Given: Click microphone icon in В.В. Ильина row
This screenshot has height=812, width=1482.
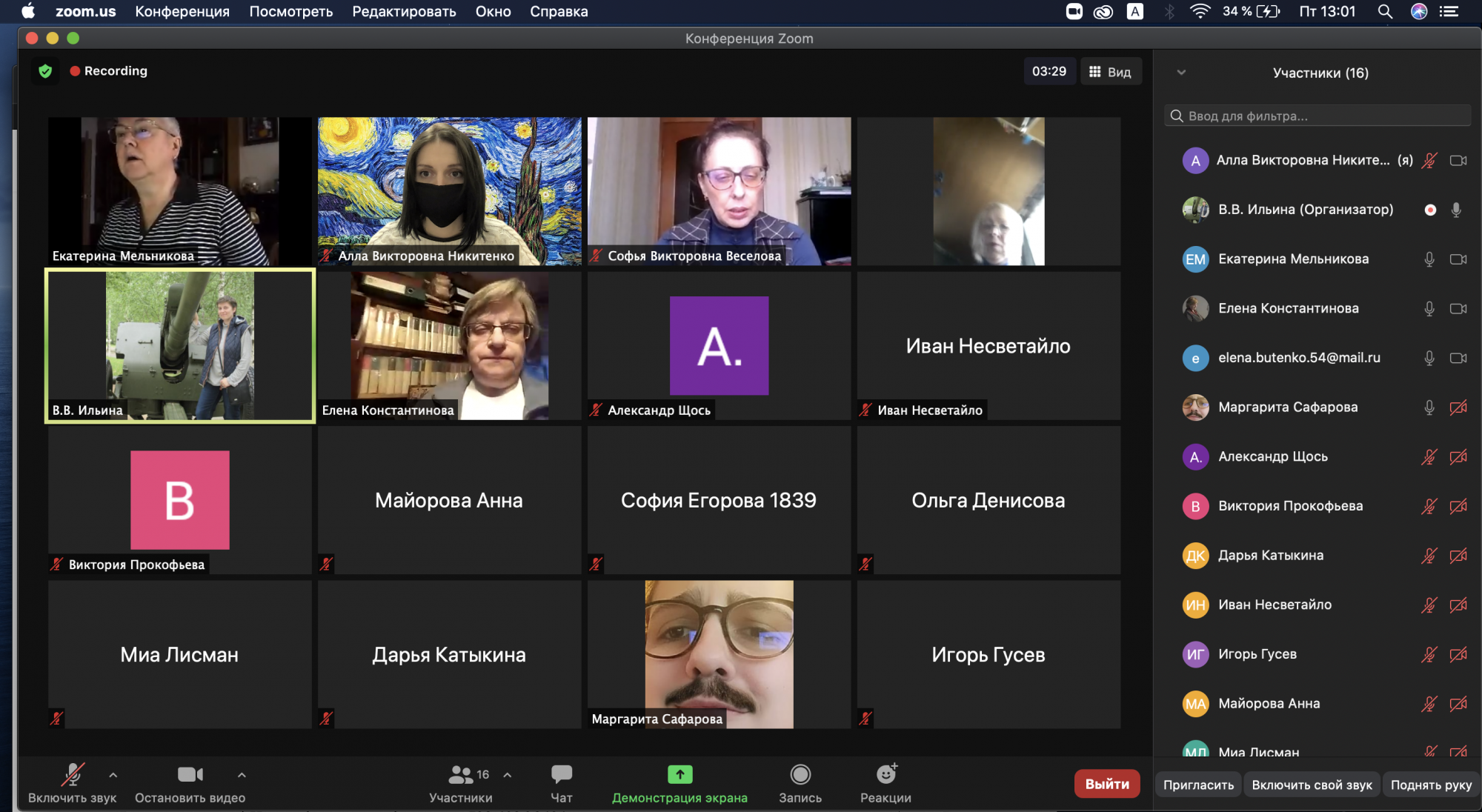Looking at the screenshot, I should pyautogui.click(x=1456, y=210).
